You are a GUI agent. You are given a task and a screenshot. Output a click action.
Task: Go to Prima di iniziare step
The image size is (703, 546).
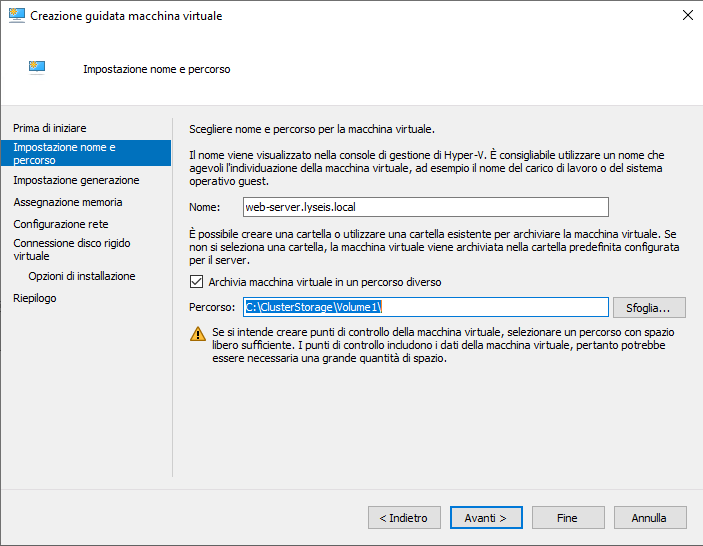(50, 128)
